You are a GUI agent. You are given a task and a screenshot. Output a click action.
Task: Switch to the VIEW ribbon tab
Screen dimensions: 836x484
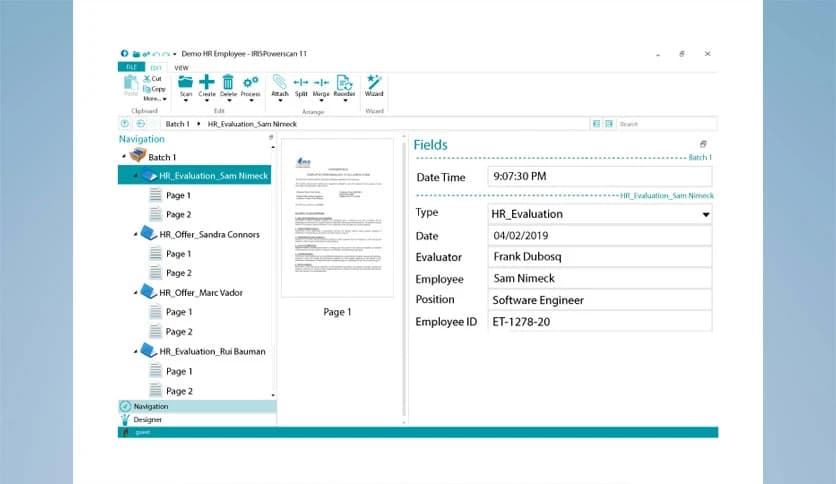coord(181,68)
